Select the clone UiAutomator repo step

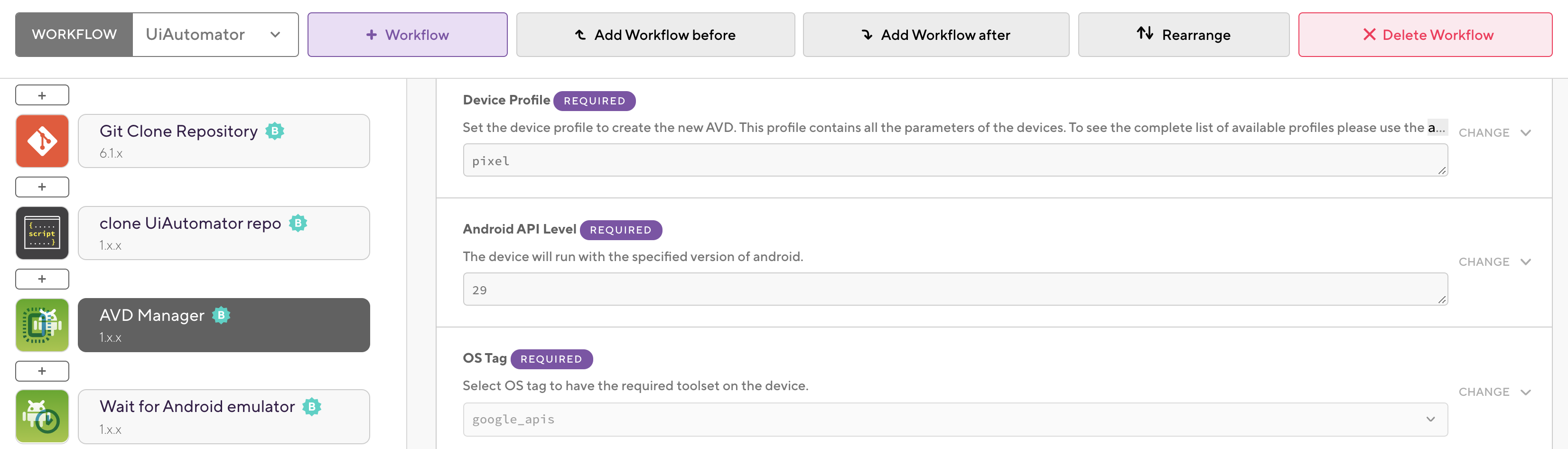[x=224, y=233]
